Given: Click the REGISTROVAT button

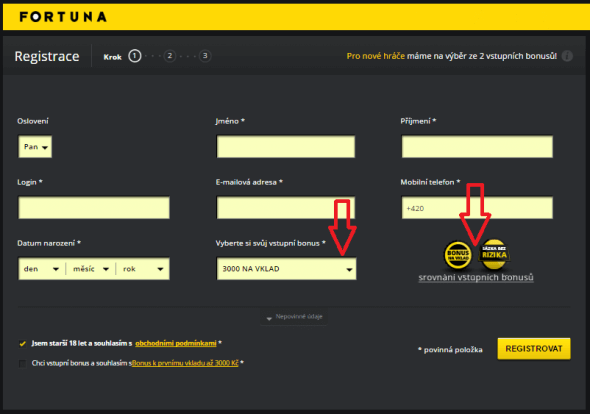Looking at the screenshot, I should tap(534, 349).
